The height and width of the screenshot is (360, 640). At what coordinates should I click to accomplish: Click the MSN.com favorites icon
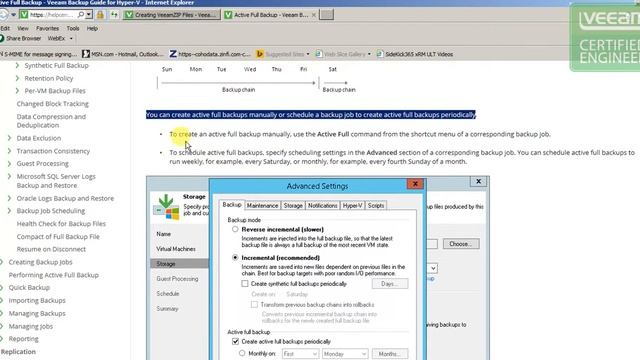tap(86, 54)
